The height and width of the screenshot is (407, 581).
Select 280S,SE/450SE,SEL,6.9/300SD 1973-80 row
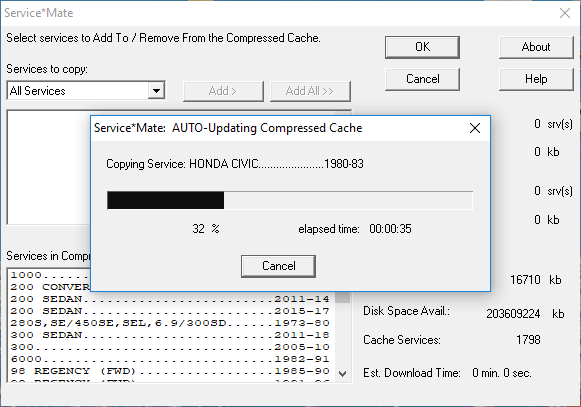coord(170,323)
